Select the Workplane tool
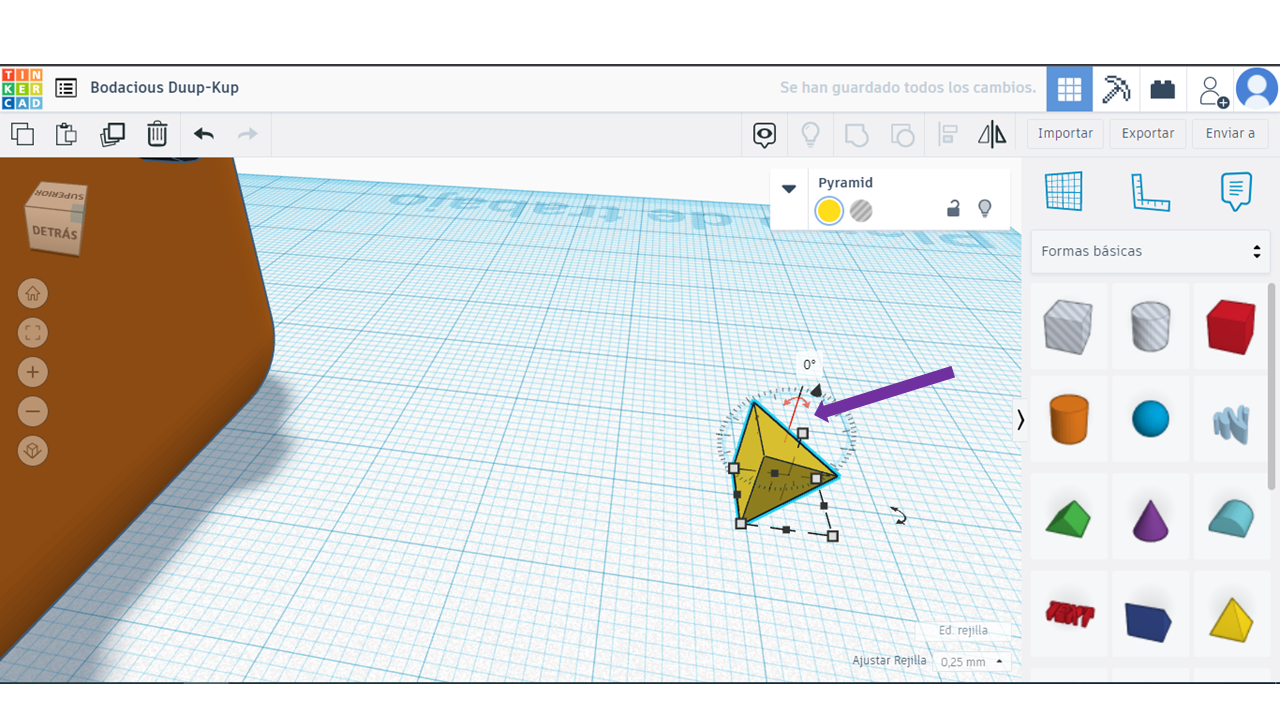Viewport: 1280px width, 720px height. coord(1064,191)
